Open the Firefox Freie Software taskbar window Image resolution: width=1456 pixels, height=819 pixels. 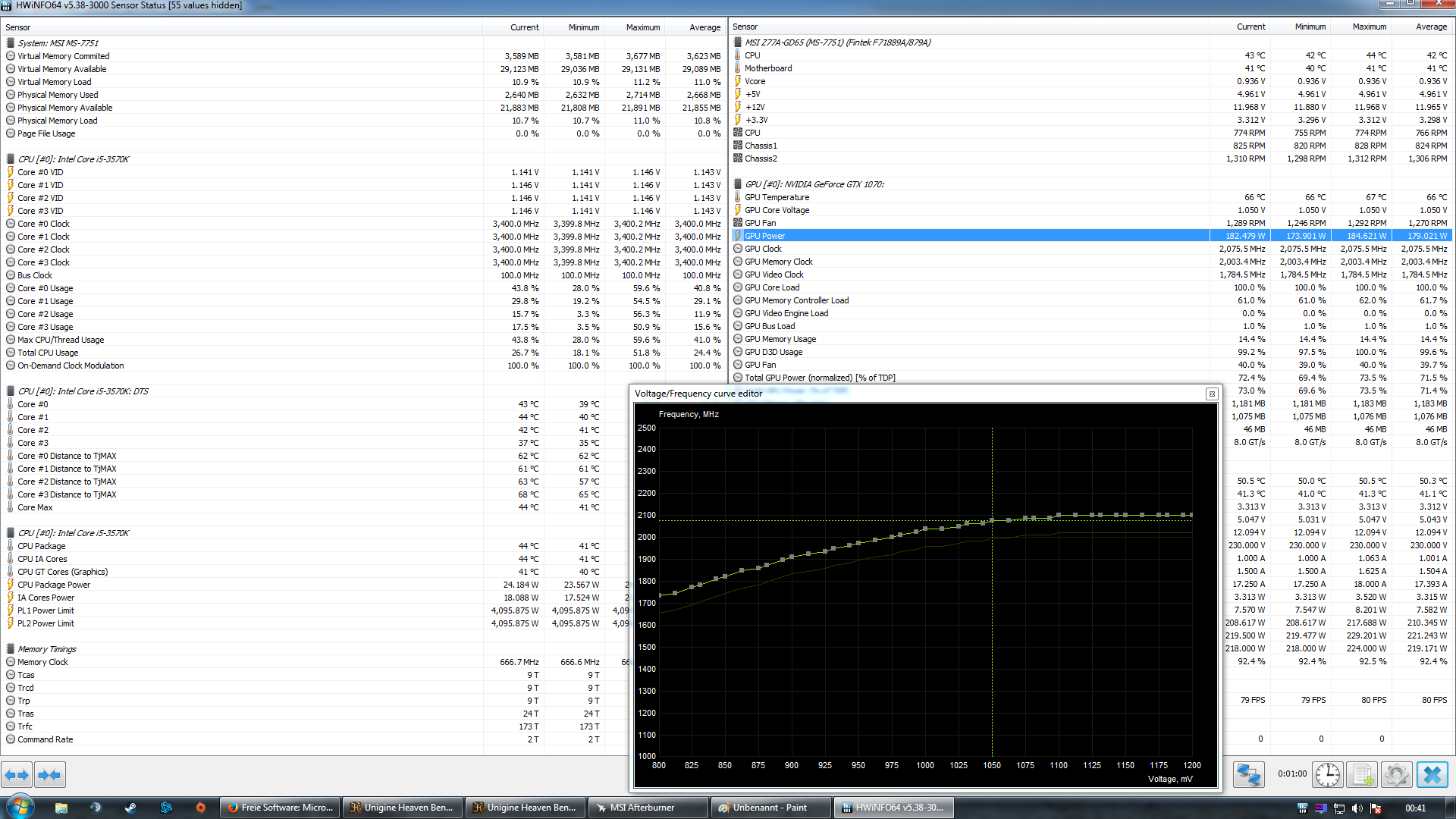point(279,808)
